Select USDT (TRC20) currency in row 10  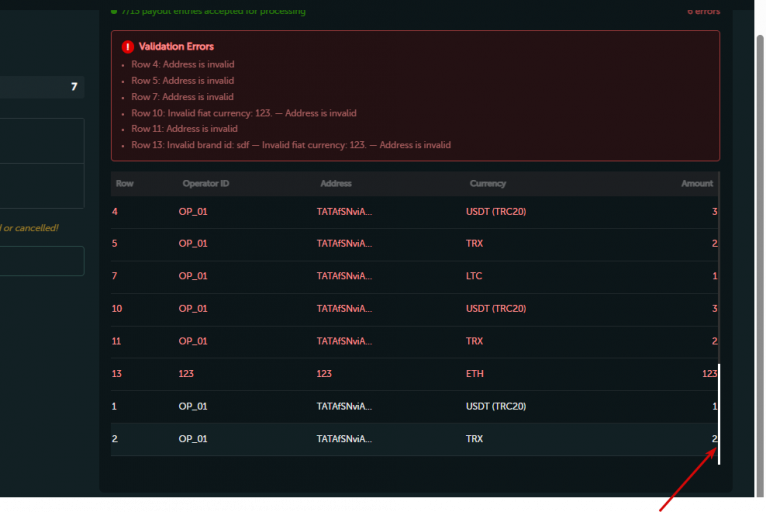tap(496, 309)
